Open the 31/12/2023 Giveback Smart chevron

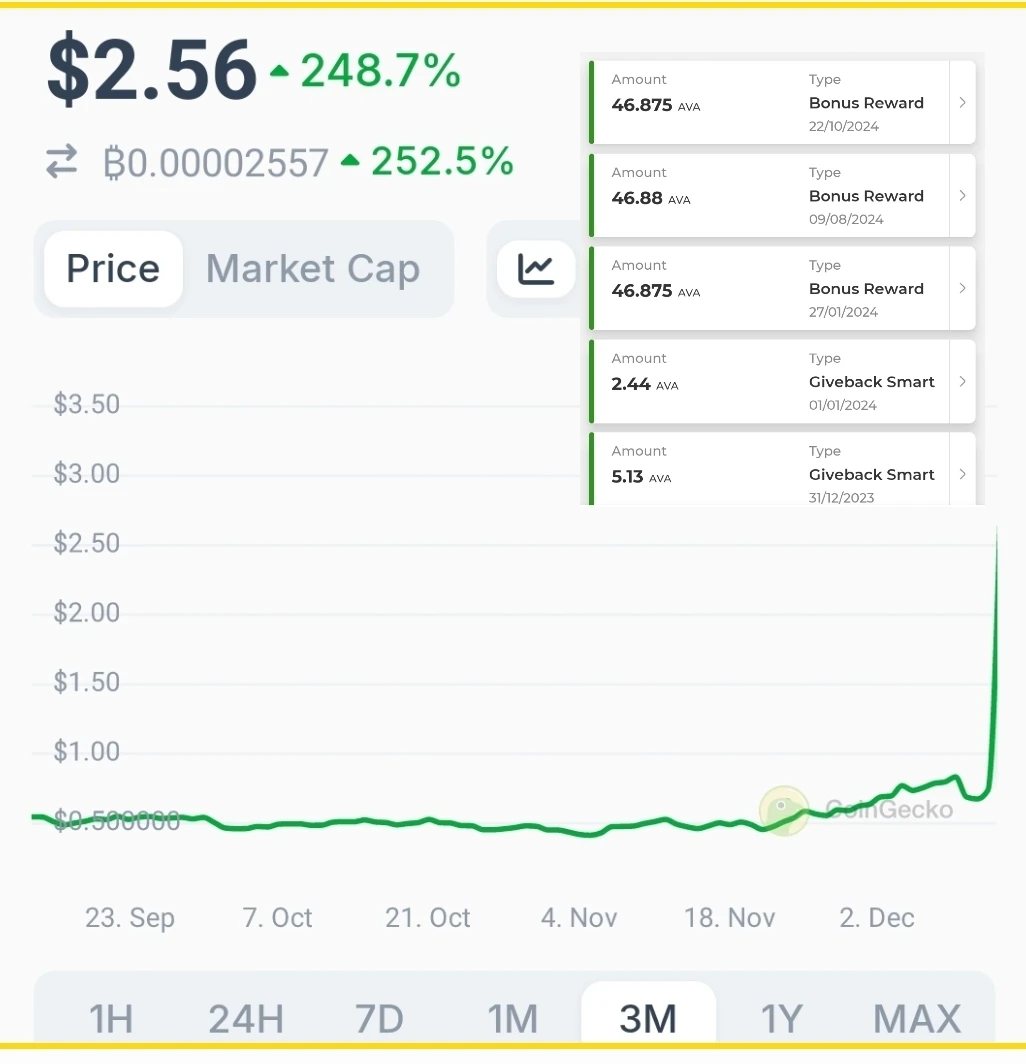coord(962,474)
